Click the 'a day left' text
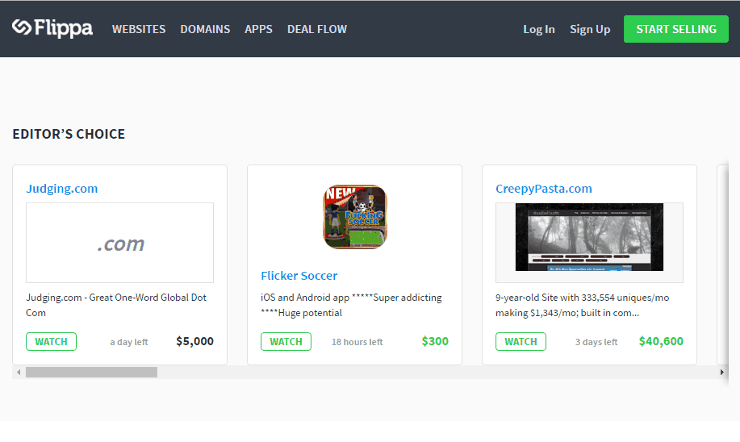 [x=129, y=342]
